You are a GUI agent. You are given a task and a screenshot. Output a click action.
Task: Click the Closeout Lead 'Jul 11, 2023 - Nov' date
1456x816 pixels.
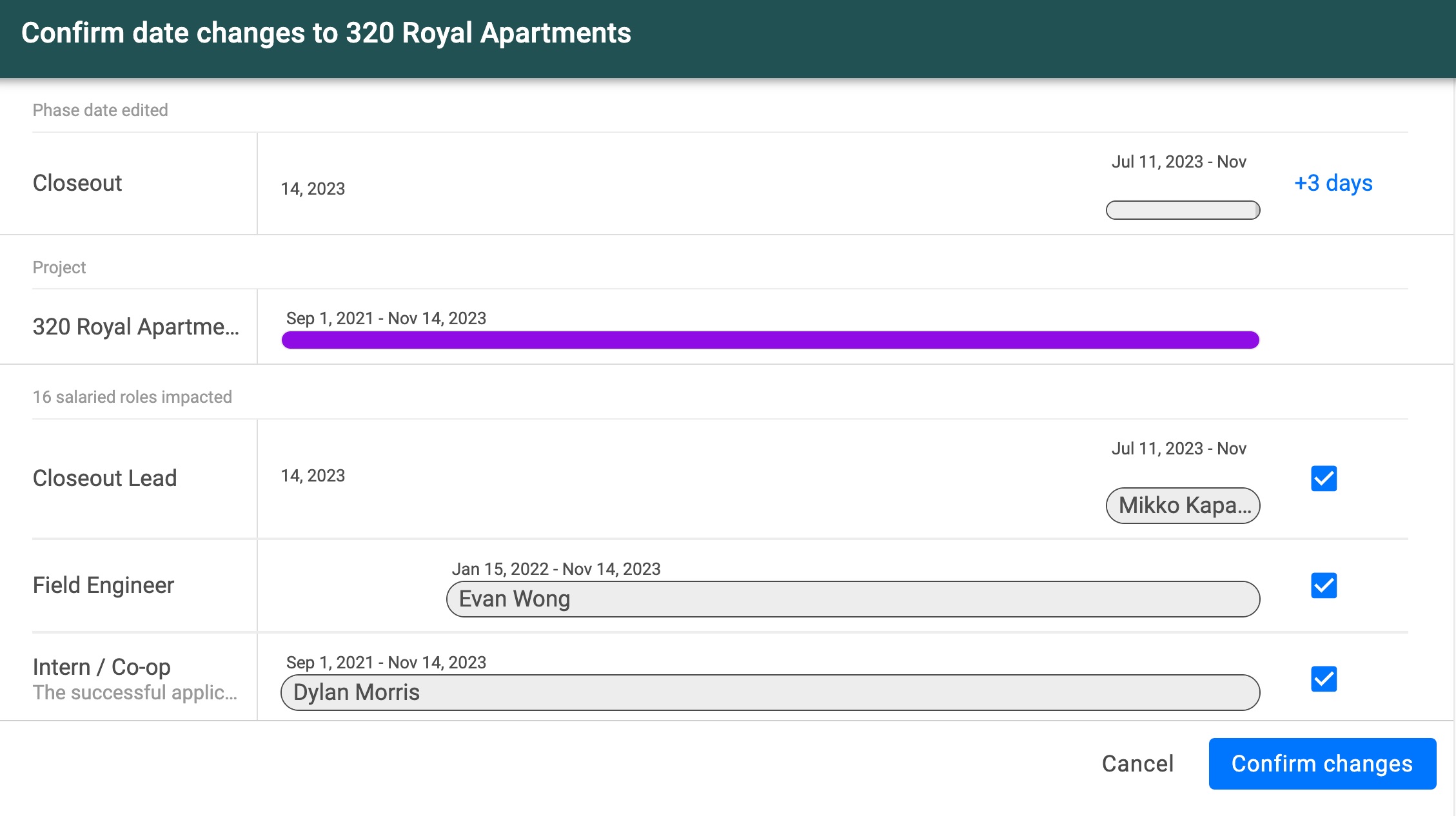[1179, 449]
